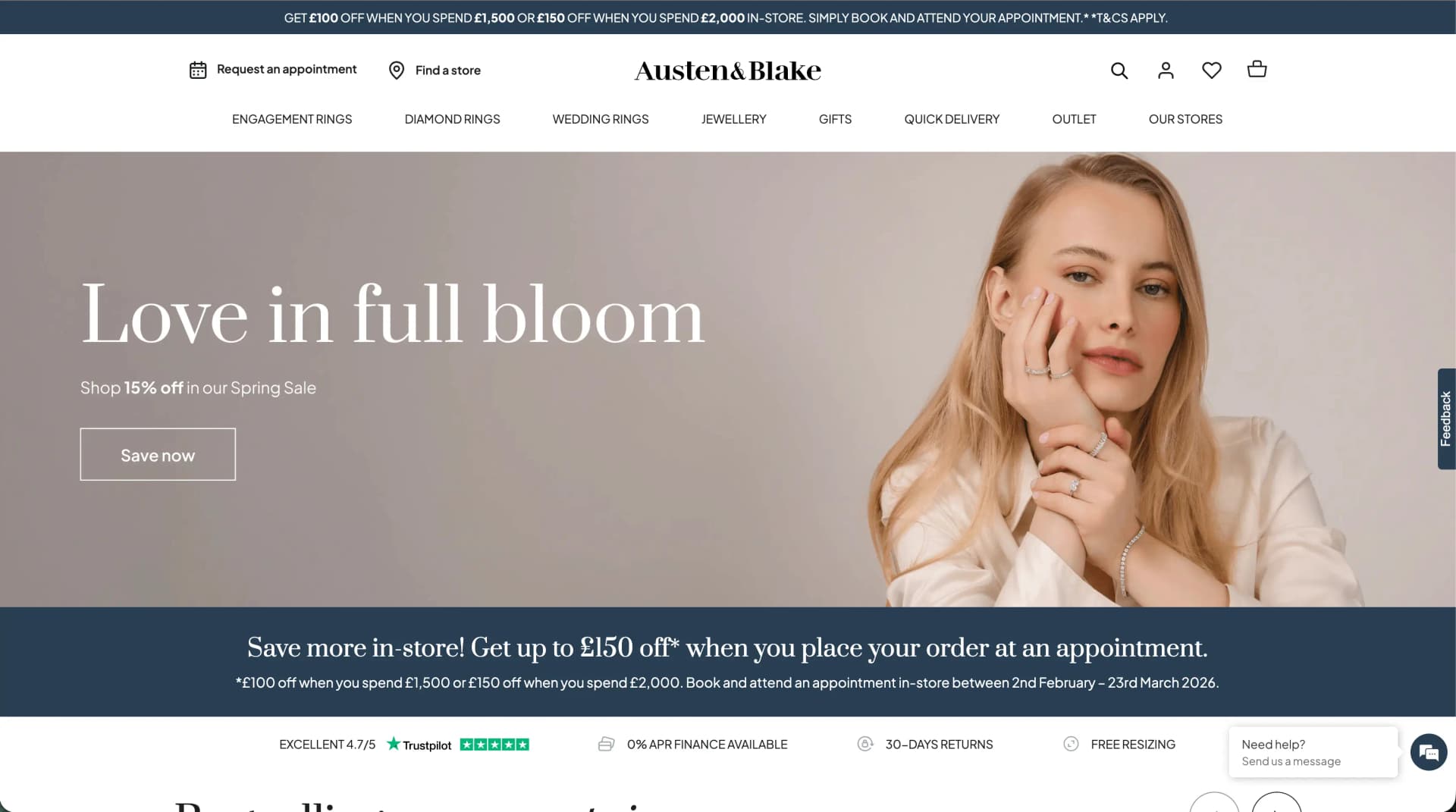1456x812 pixels.
Task: Expand the Wedding Rings menu
Action: pyautogui.click(x=601, y=119)
